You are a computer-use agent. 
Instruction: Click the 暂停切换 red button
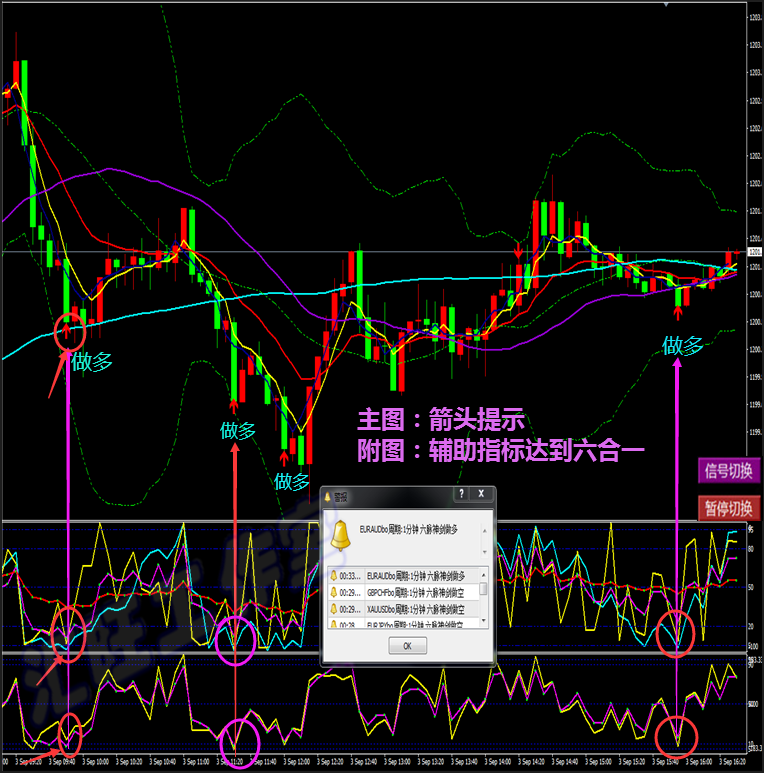729,508
